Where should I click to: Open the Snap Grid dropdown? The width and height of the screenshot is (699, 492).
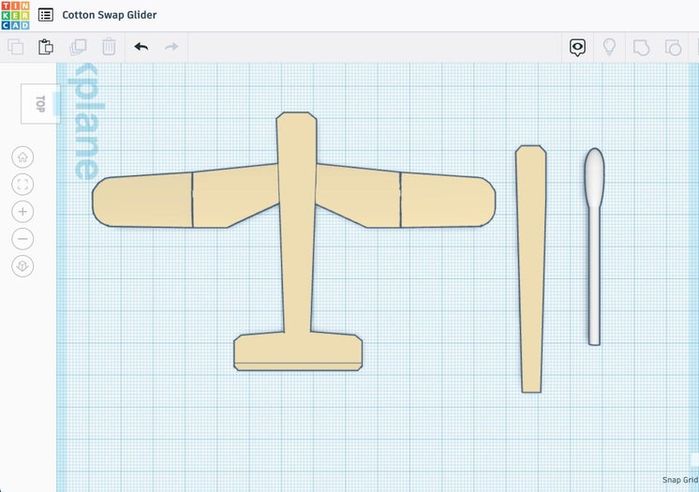[680, 480]
